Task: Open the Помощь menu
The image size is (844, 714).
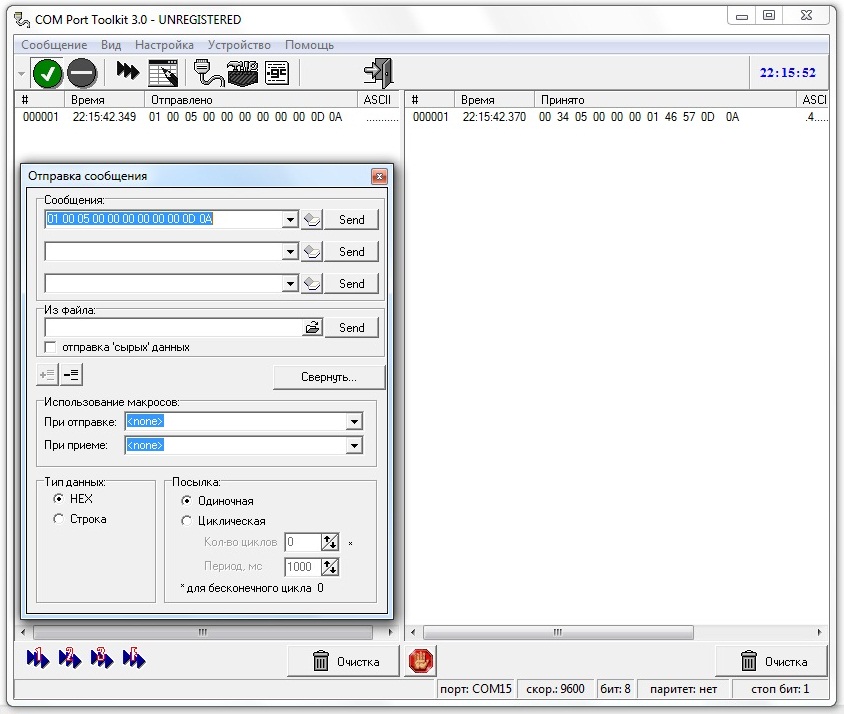Action: click(x=310, y=45)
